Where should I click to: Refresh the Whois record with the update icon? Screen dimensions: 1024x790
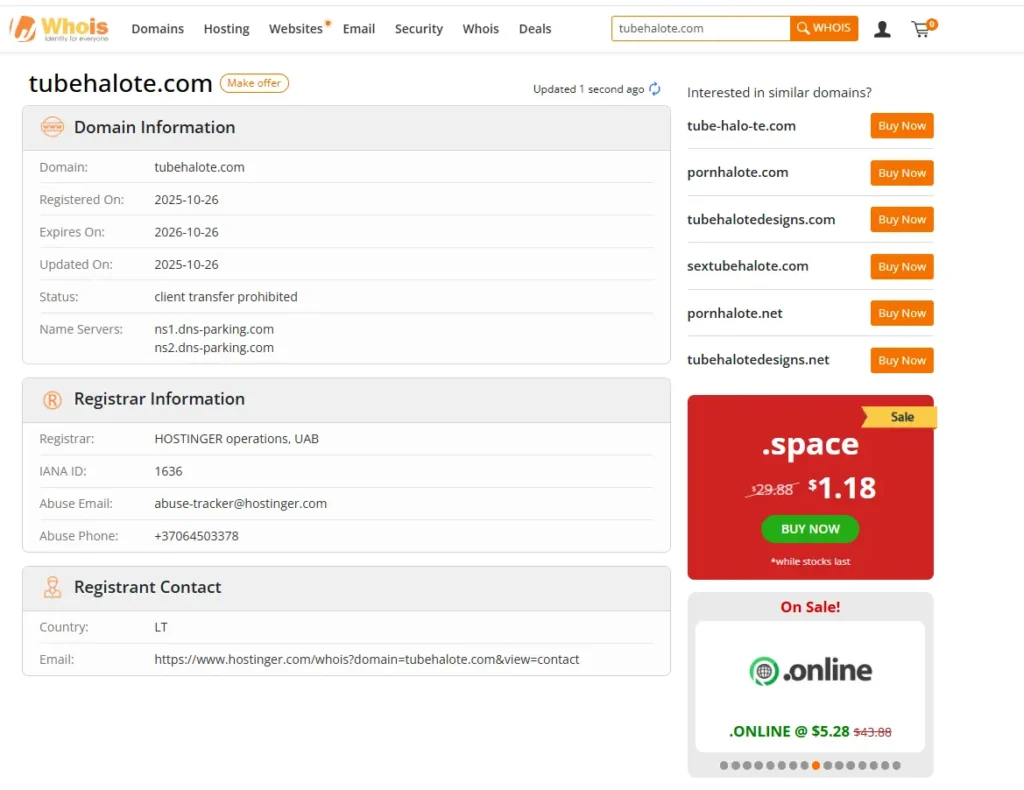(654, 89)
